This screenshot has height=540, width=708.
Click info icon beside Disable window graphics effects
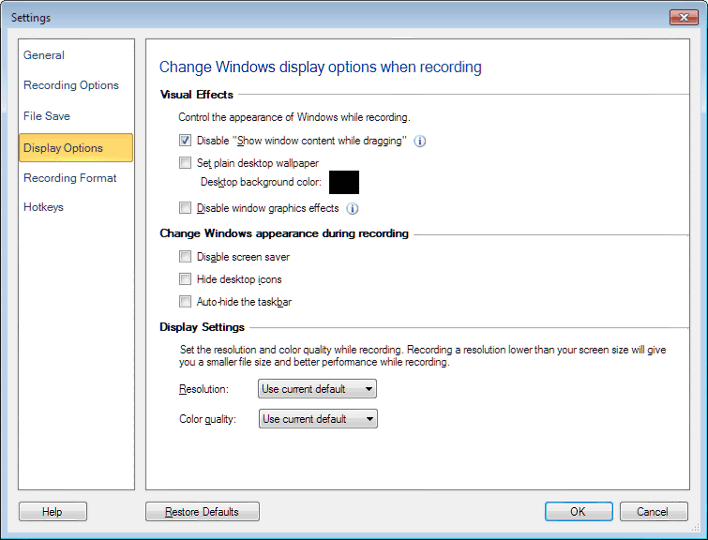[x=352, y=209]
